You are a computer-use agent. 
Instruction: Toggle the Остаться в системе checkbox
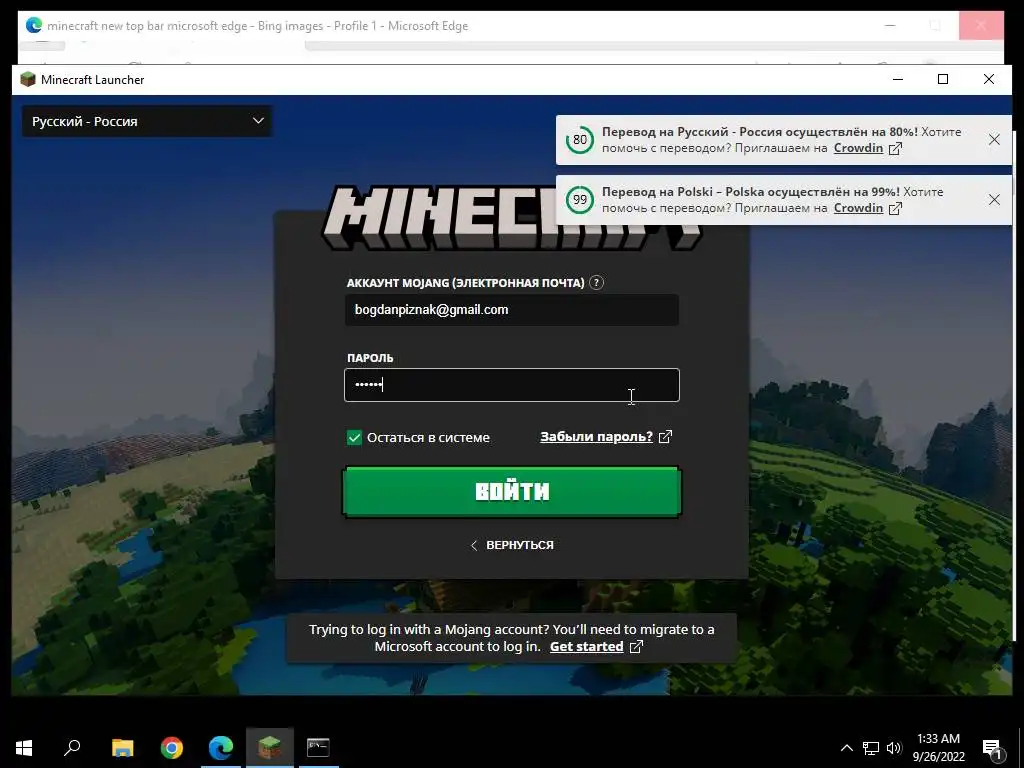[354, 438]
